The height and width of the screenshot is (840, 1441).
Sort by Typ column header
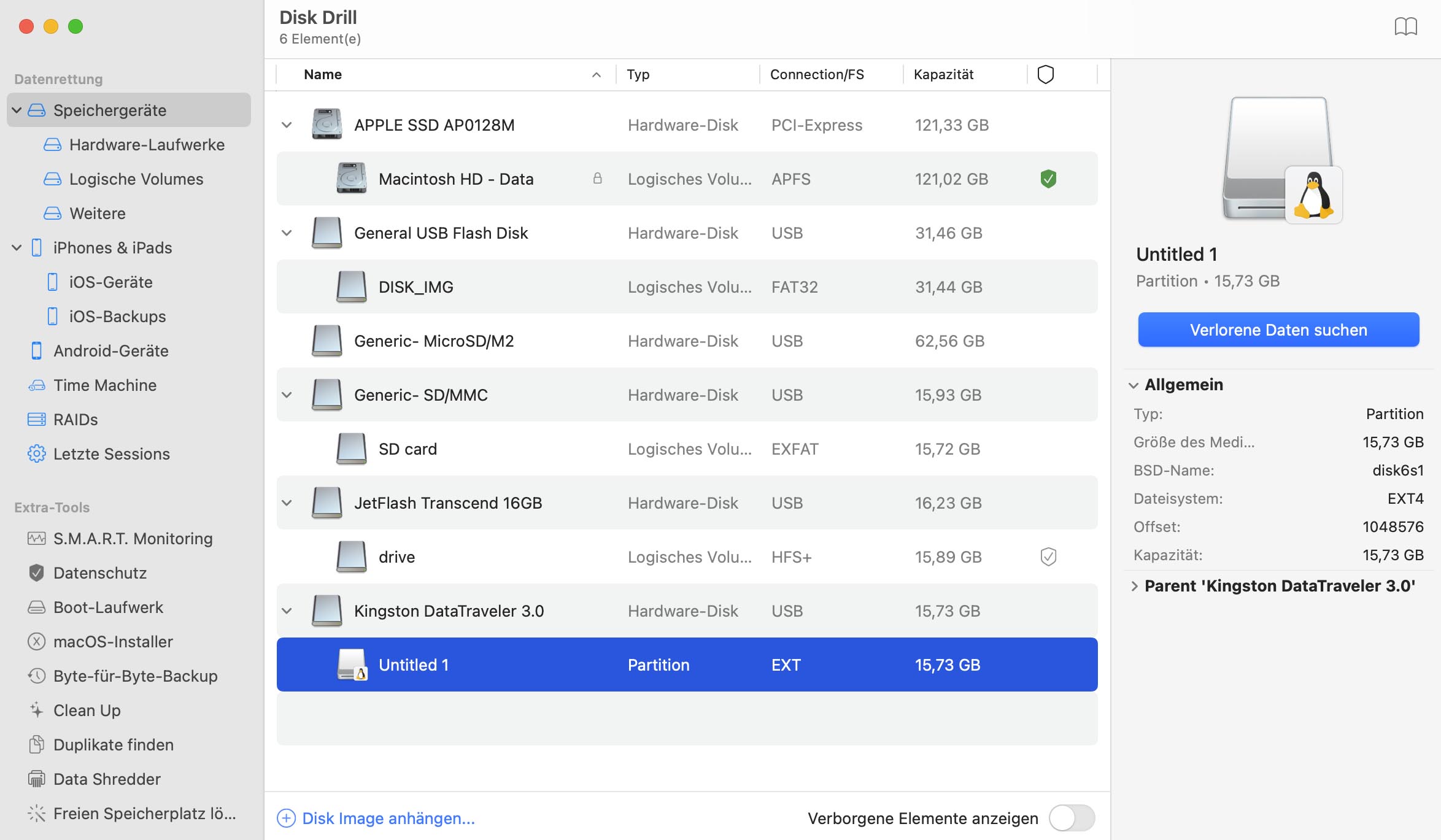(x=689, y=74)
